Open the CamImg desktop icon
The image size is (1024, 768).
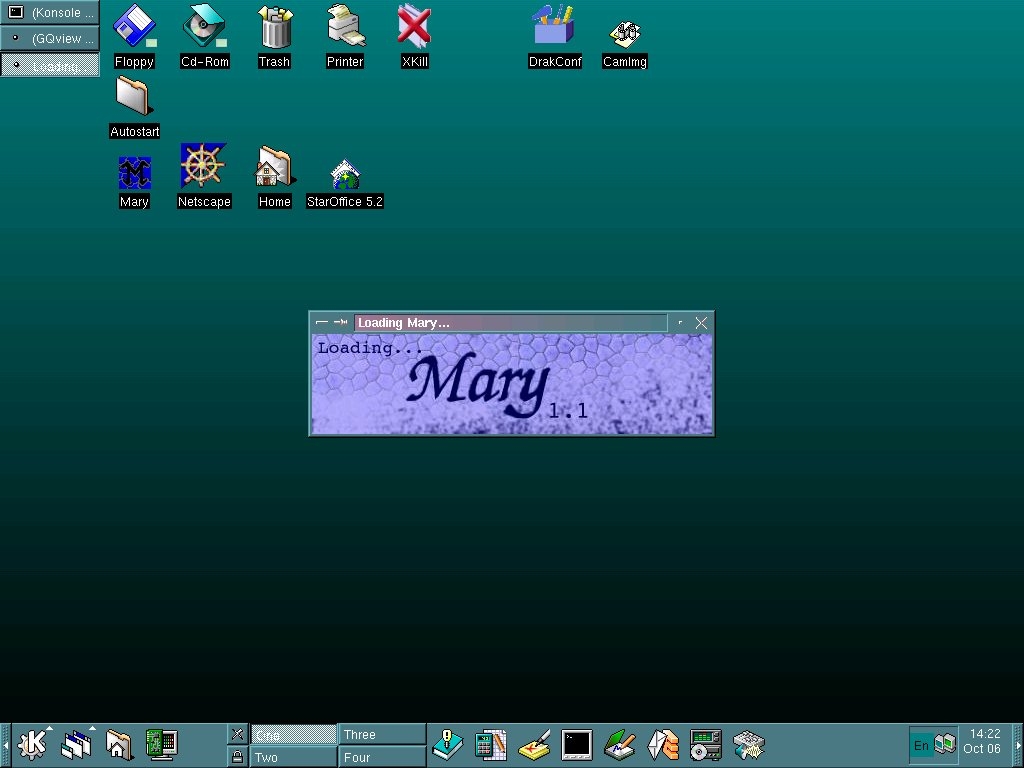pyautogui.click(x=625, y=34)
